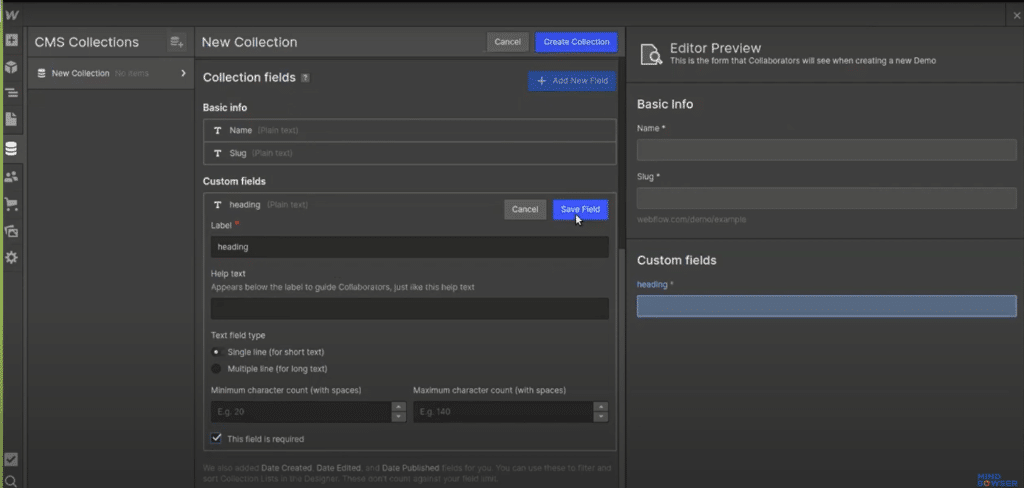The height and width of the screenshot is (488, 1024).
Task: Click the create new collection icon
Action: click(177, 42)
